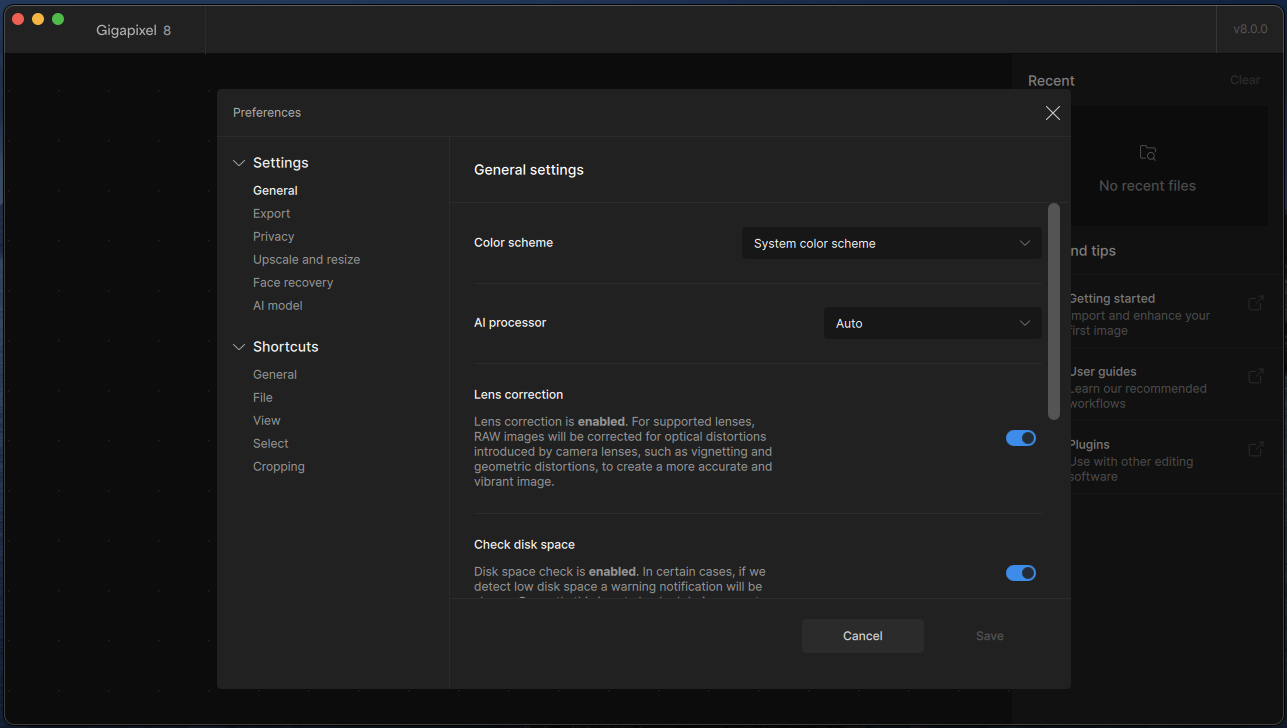Image resolution: width=1287 pixels, height=728 pixels.
Task: Click external link icon beside User guides
Action: [1256, 377]
